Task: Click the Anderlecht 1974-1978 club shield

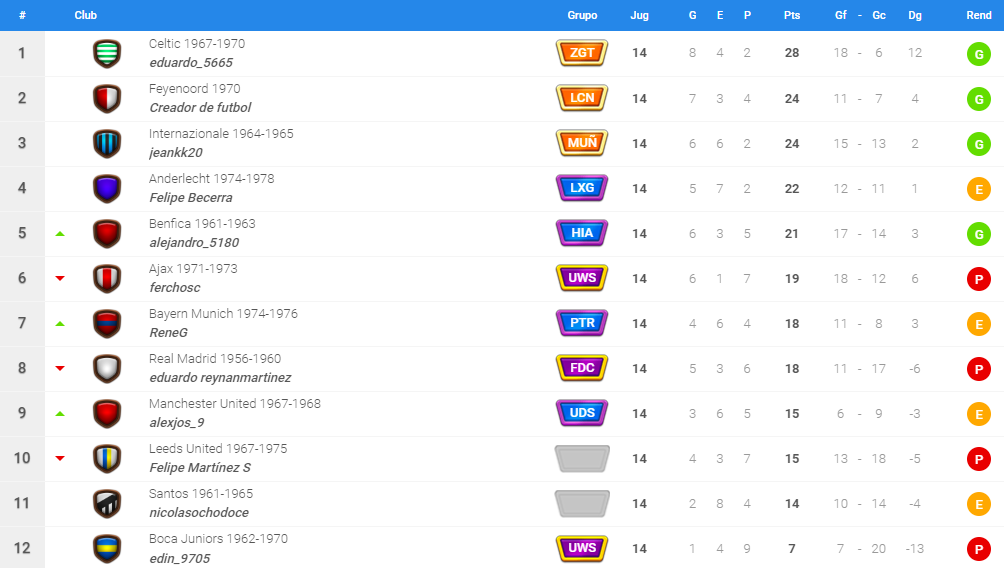Action: point(107,189)
